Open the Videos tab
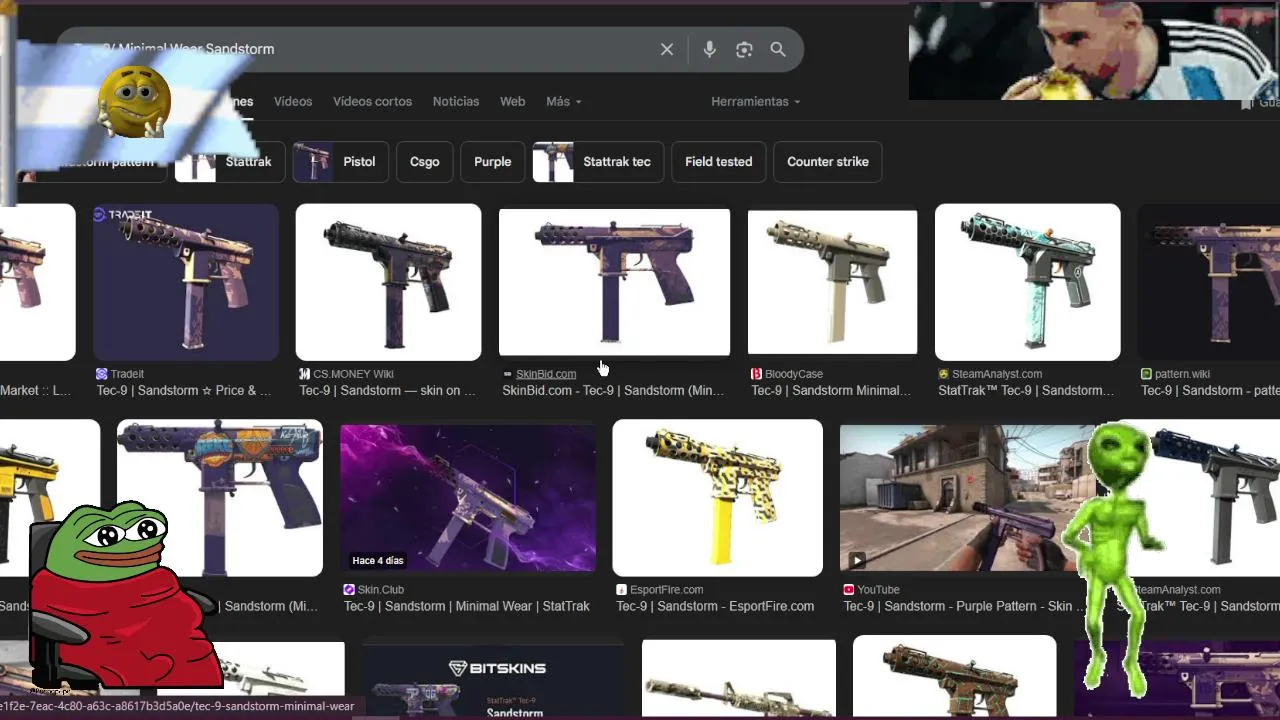This screenshot has width=1280, height=720. (293, 101)
